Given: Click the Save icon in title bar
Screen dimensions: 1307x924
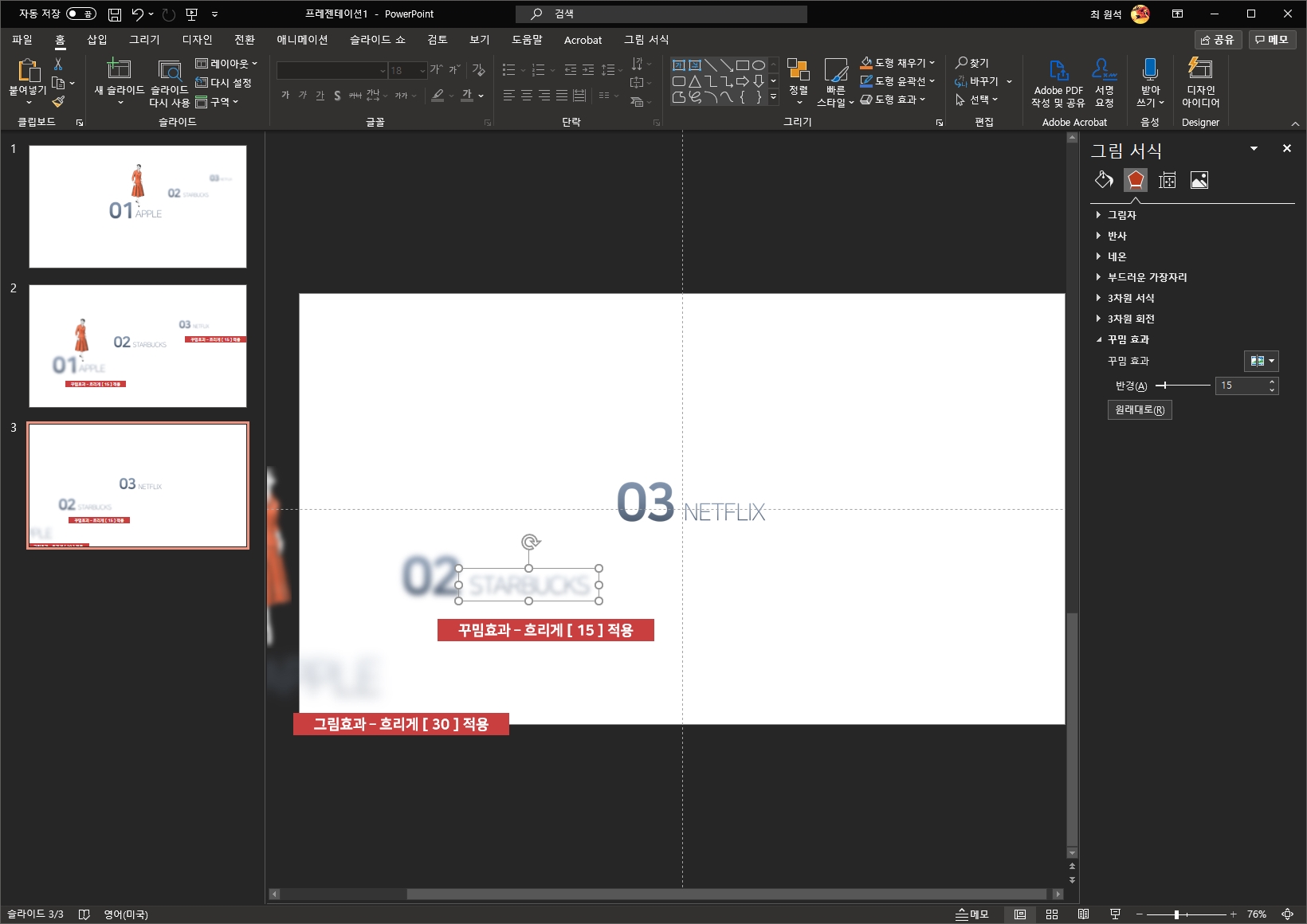Looking at the screenshot, I should 115,14.
